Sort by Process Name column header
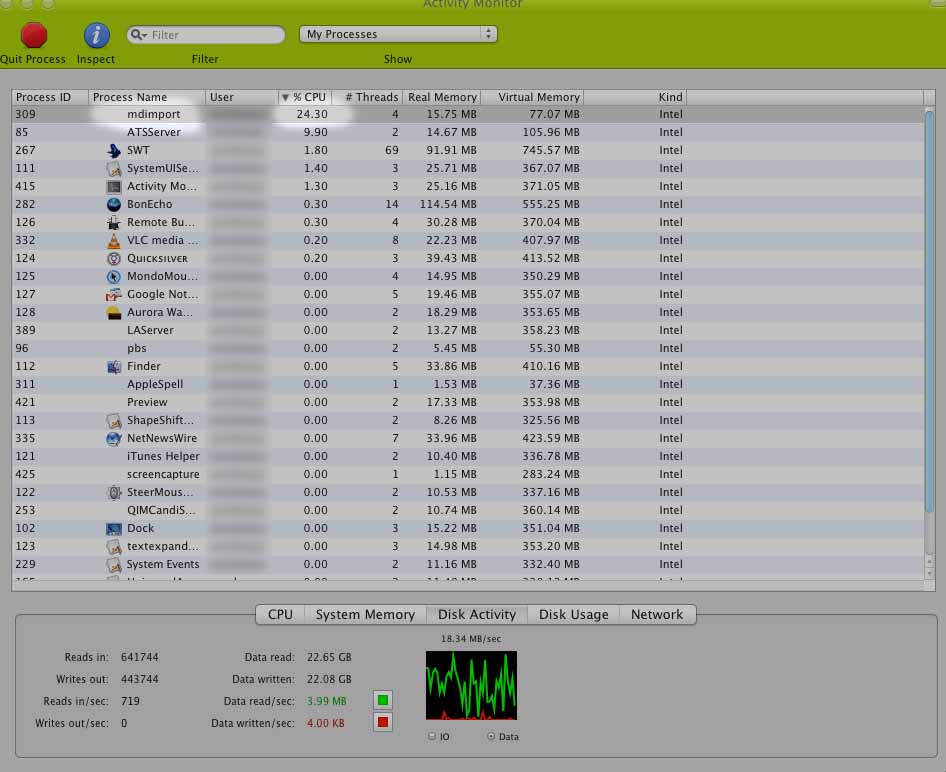 pyautogui.click(x=147, y=97)
